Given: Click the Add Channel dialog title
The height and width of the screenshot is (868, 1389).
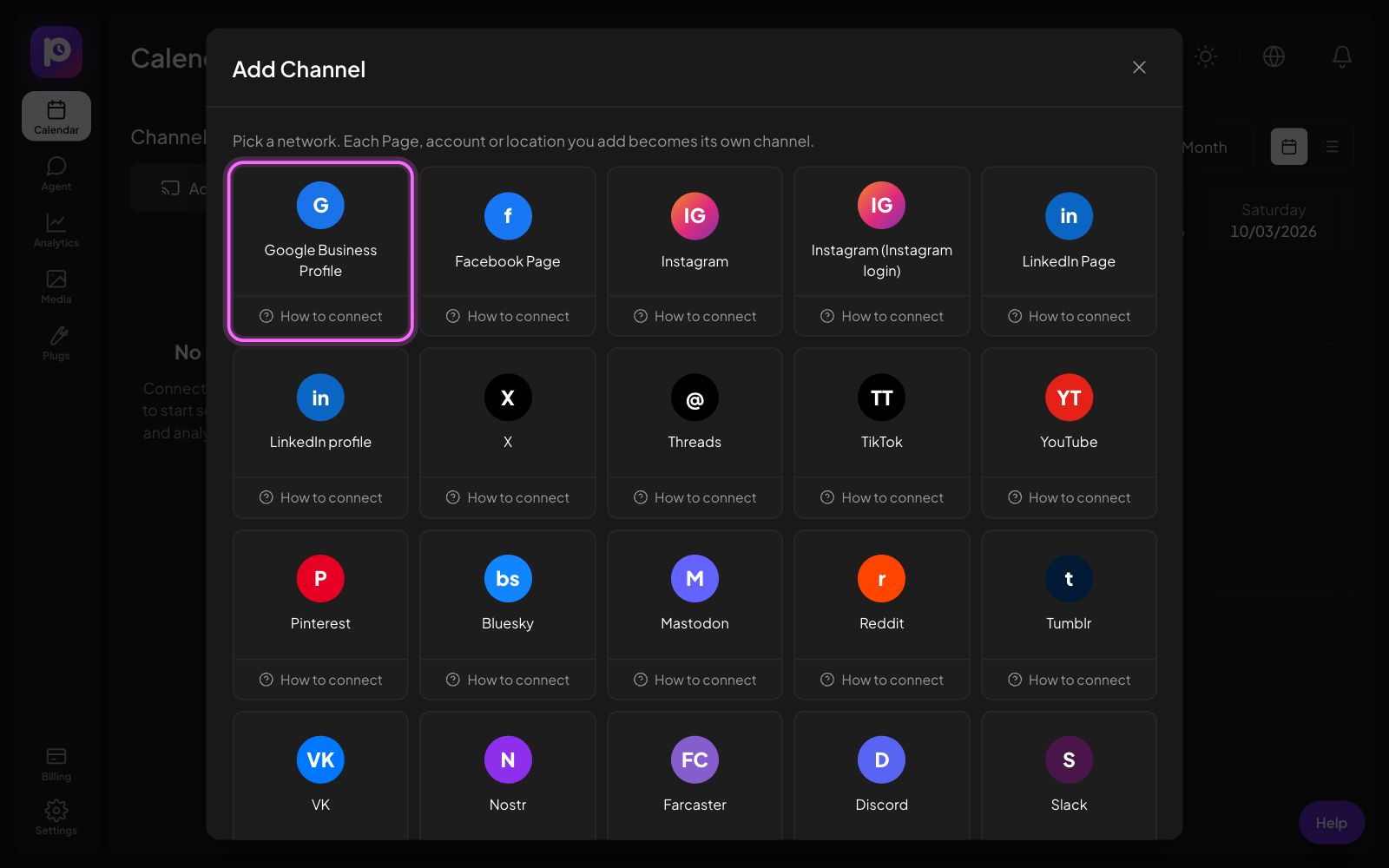Looking at the screenshot, I should tap(299, 69).
